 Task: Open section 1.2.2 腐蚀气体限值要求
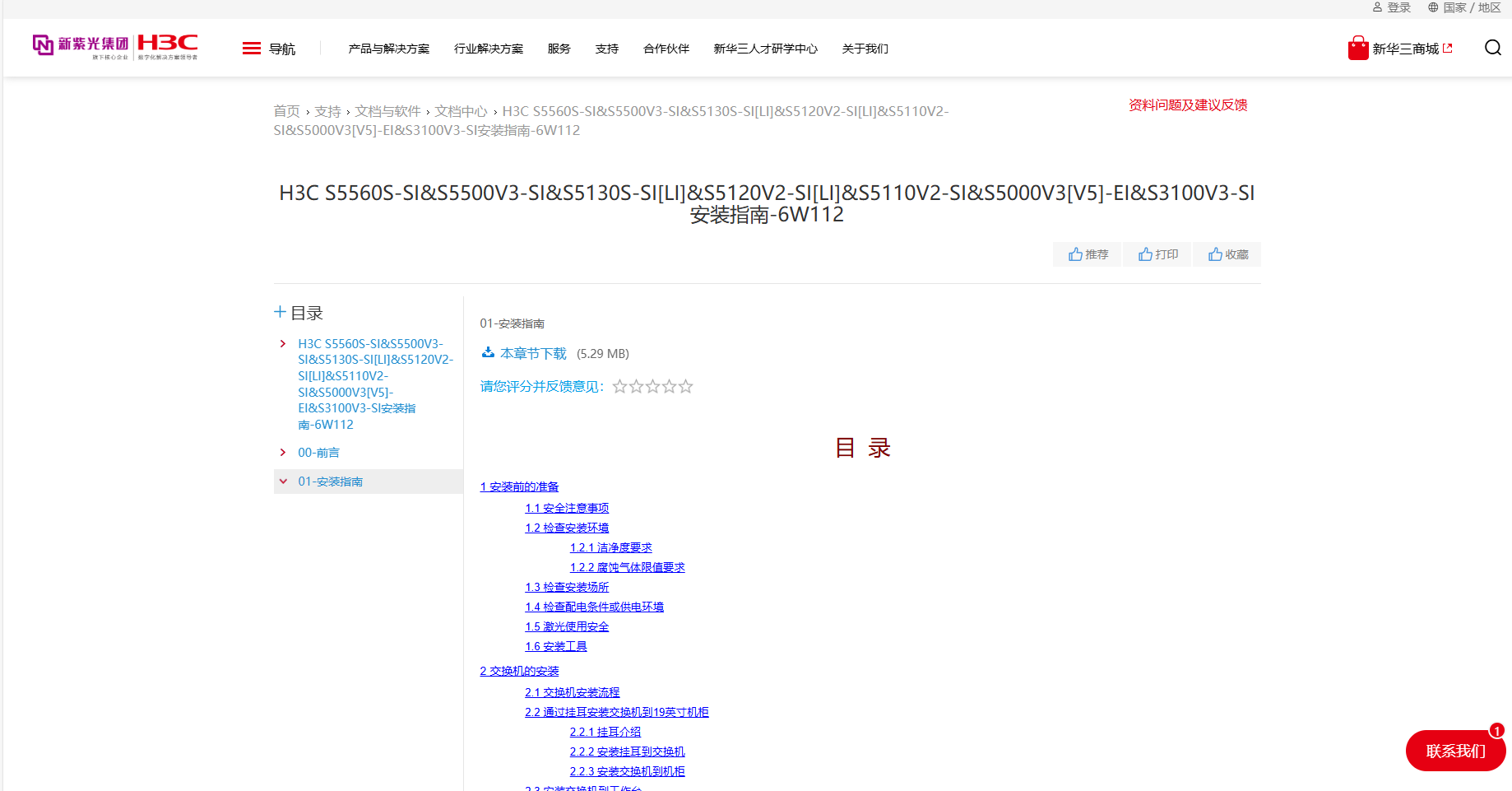pos(627,568)
